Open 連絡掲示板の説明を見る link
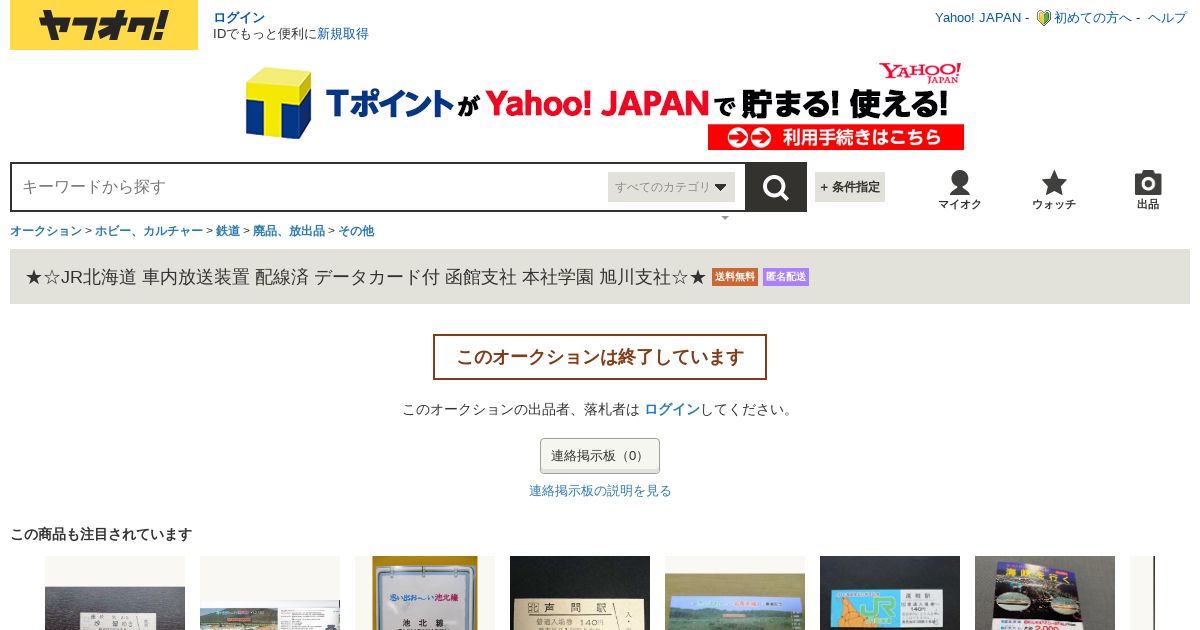Image resolution: width=1200 pixels, height=630 pixels. click(600, 491)
